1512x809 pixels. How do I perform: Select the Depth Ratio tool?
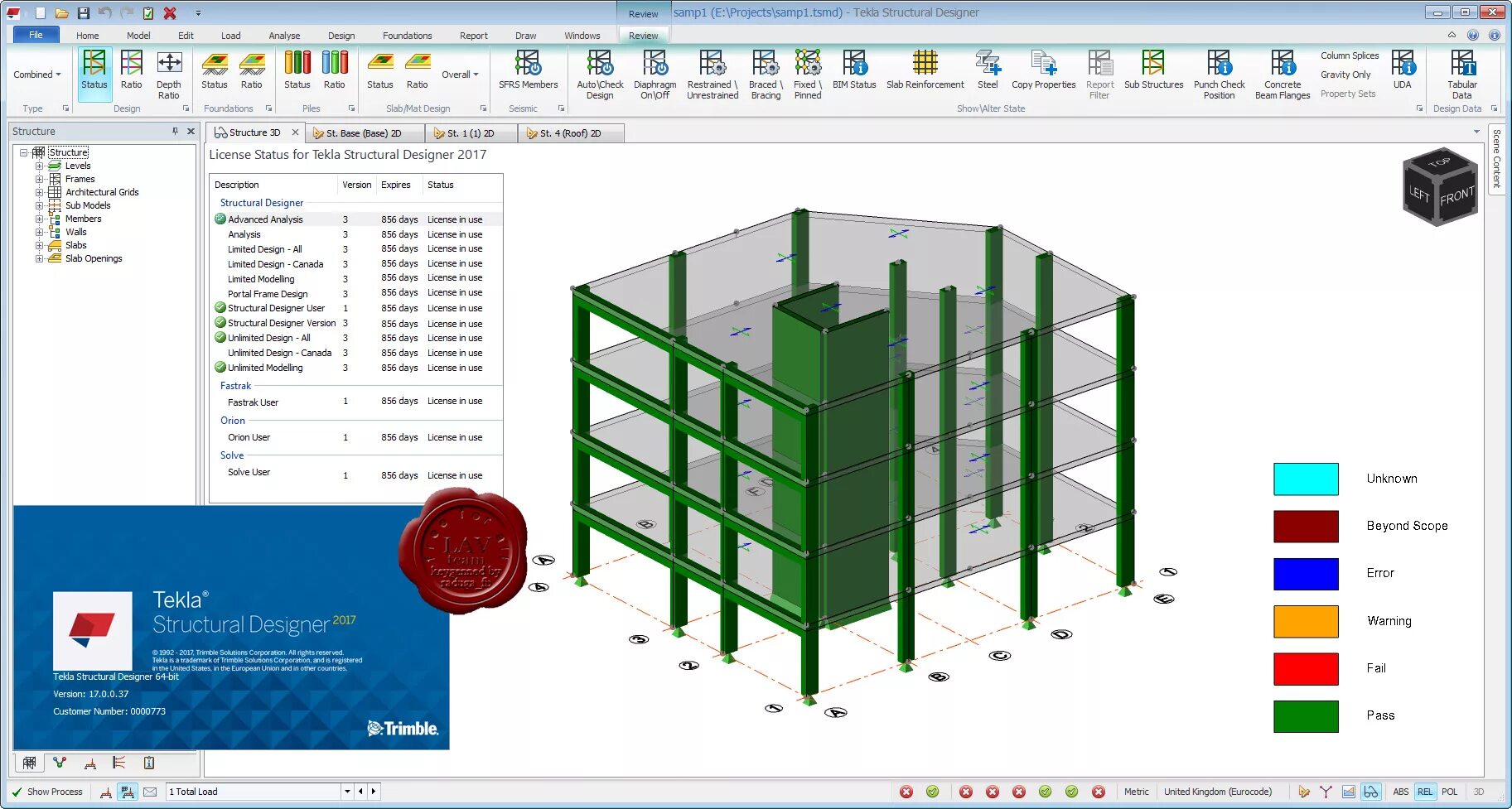[x=169, y=75]
